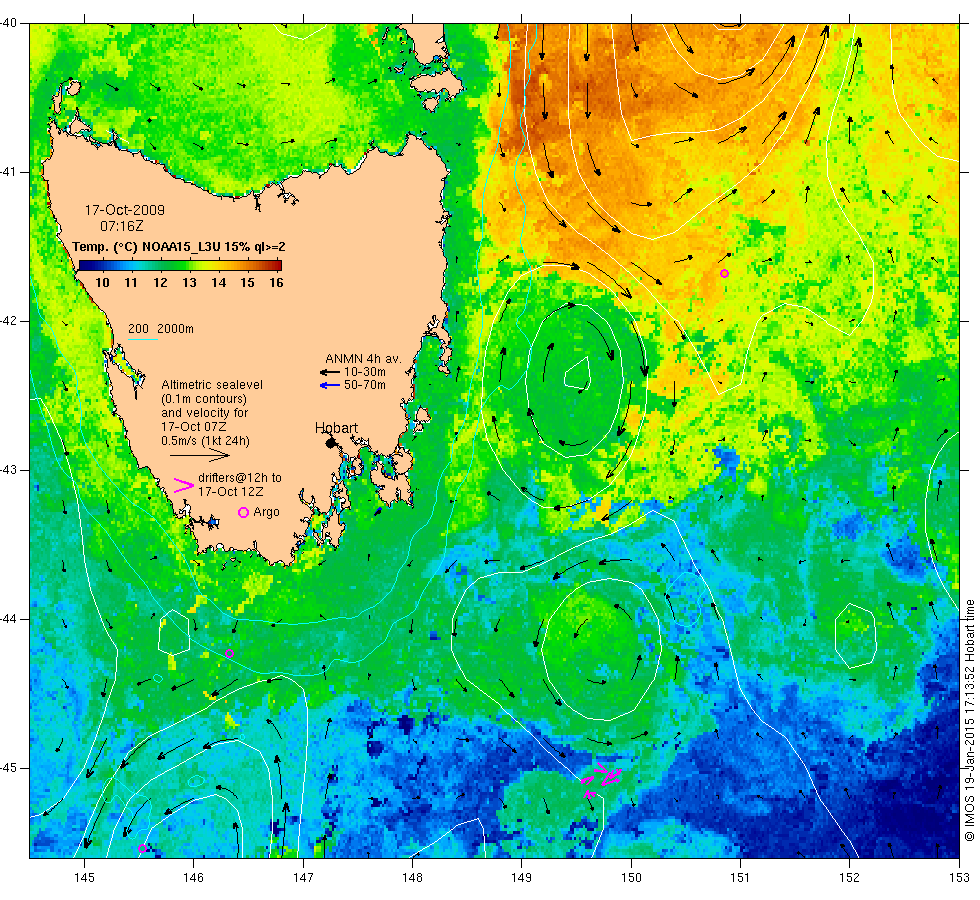
Task: Click the 151 longitude axis label
Action: pyautogui.click(x=740, y=878)
